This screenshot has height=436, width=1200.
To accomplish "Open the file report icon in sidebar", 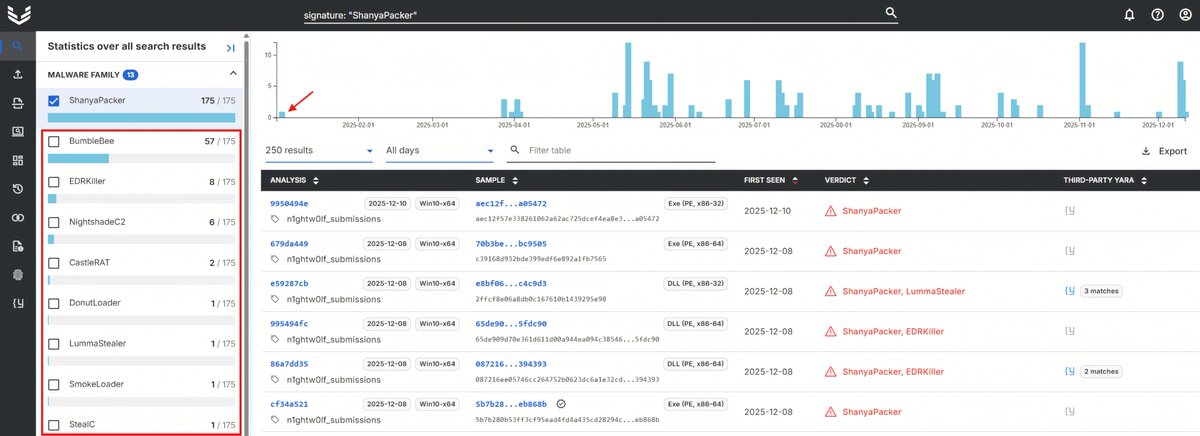I will pyautogui.click(x=17, y=245).
